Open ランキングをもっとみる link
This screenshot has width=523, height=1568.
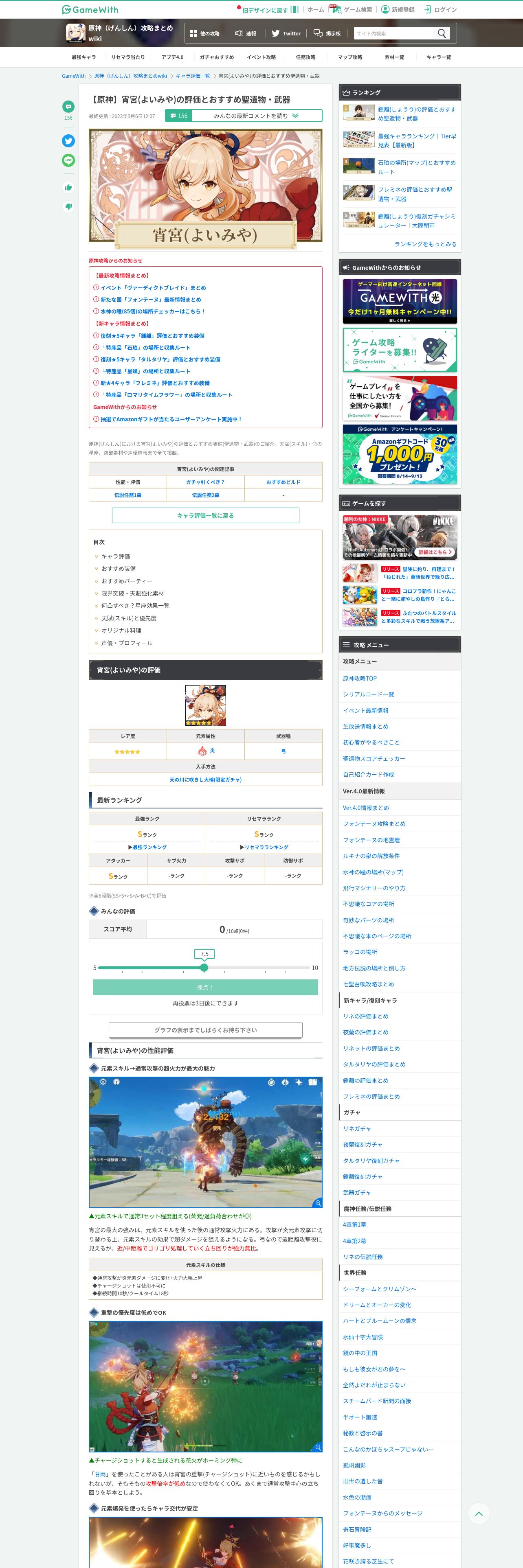[x=425, y=244]
